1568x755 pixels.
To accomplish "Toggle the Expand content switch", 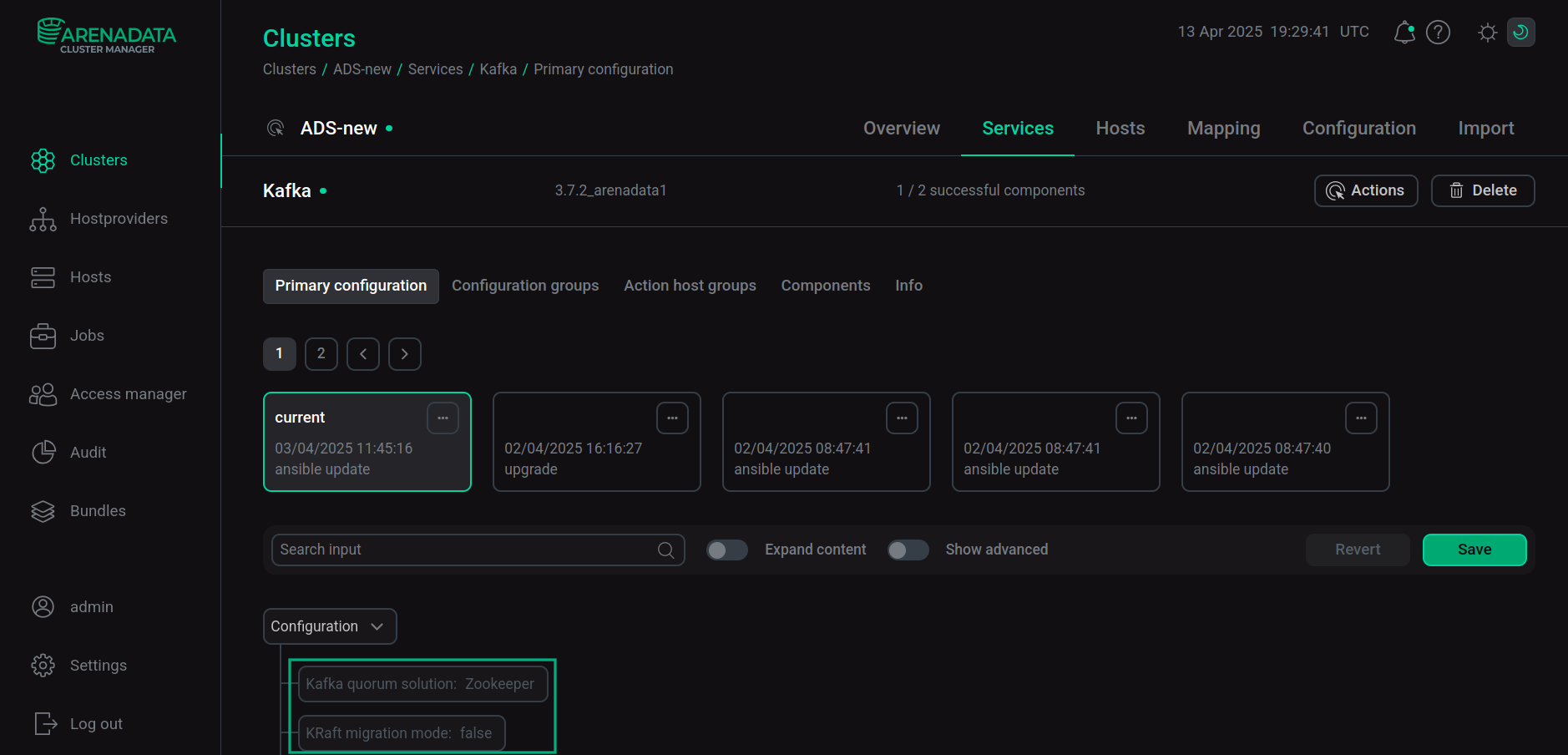I will (727, 550).
